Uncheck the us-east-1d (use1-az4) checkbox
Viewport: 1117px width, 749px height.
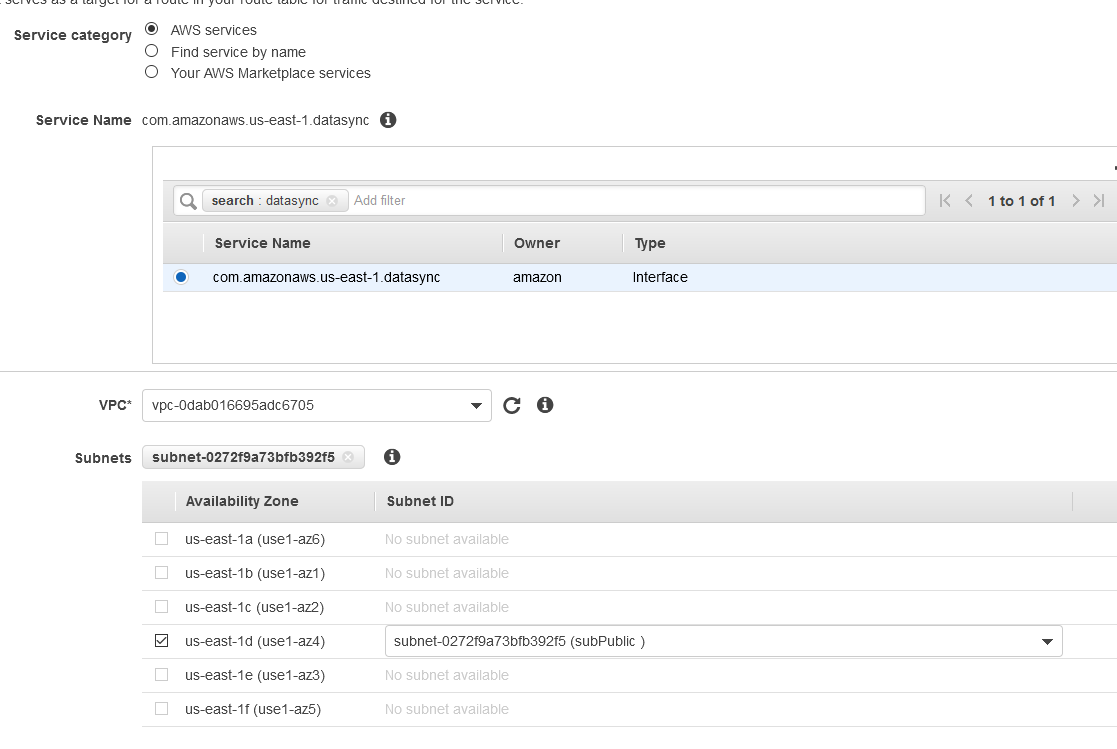[x=162, y=641]
